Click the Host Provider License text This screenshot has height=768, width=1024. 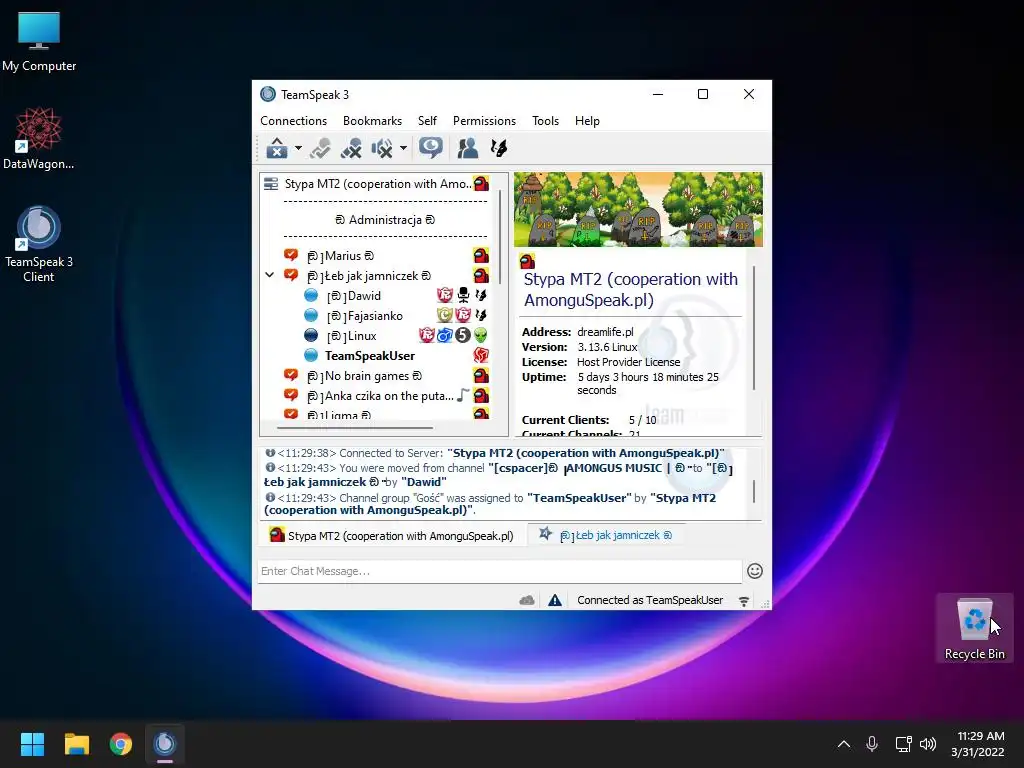[628, 362]
